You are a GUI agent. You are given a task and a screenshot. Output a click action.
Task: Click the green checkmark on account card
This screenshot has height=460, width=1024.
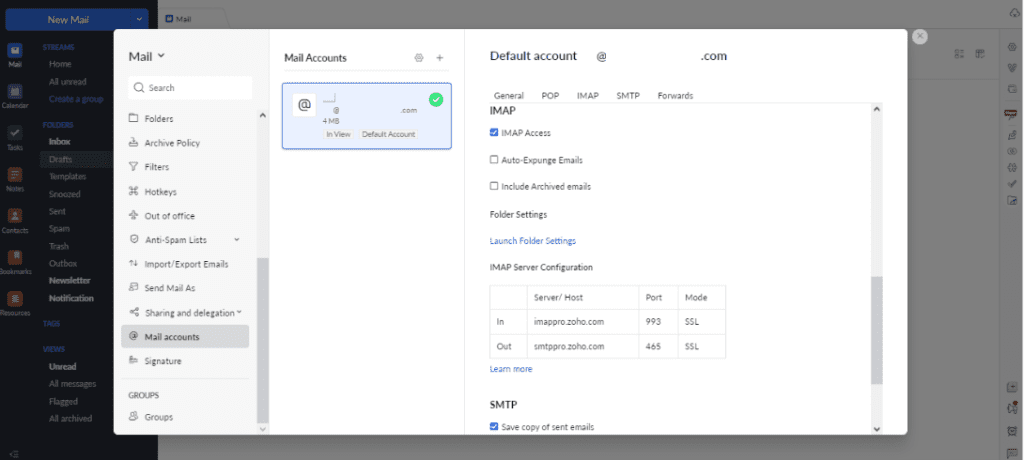click(436, 100)
